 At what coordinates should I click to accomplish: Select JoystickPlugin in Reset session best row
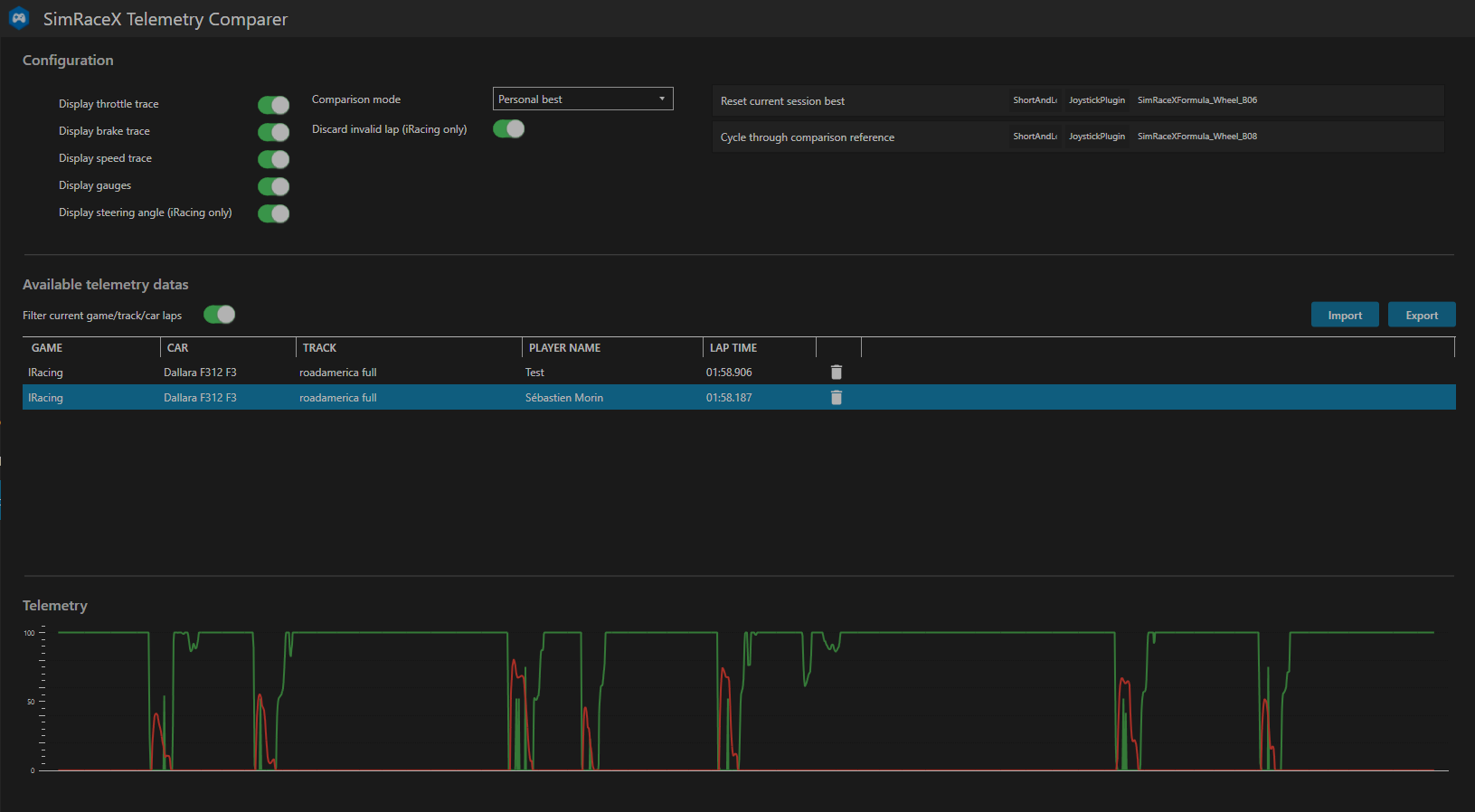[x=1097, y=100]
